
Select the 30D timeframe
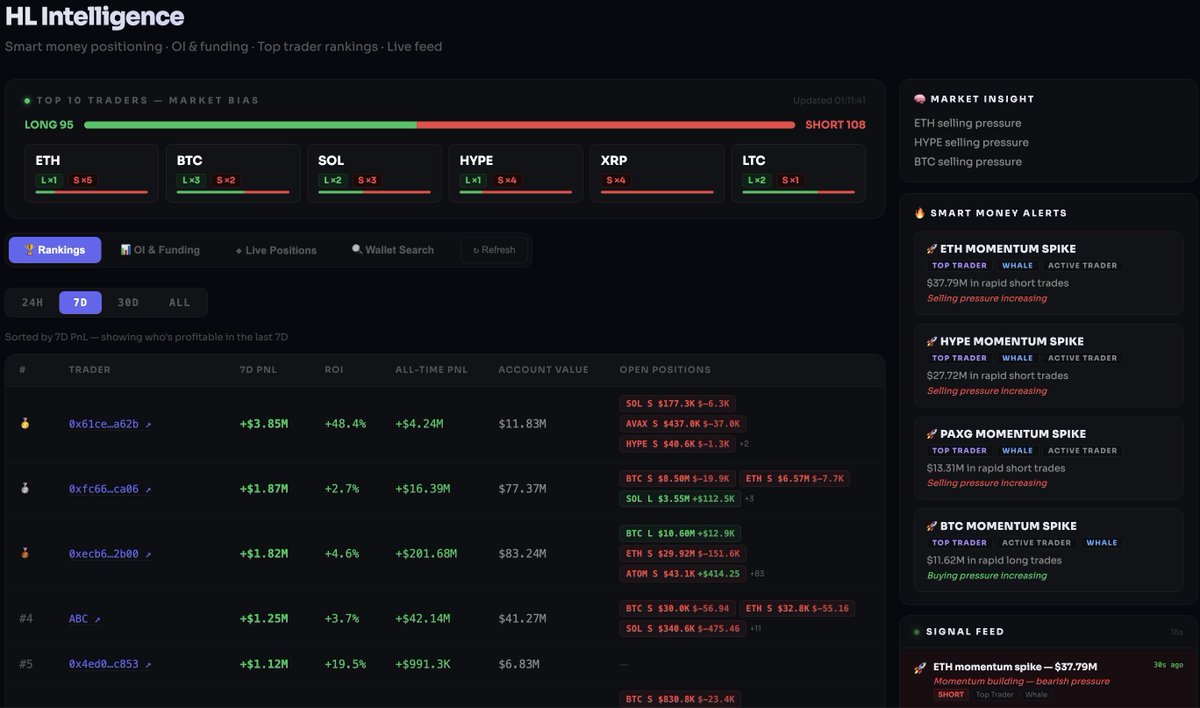(x=128, y=302)
